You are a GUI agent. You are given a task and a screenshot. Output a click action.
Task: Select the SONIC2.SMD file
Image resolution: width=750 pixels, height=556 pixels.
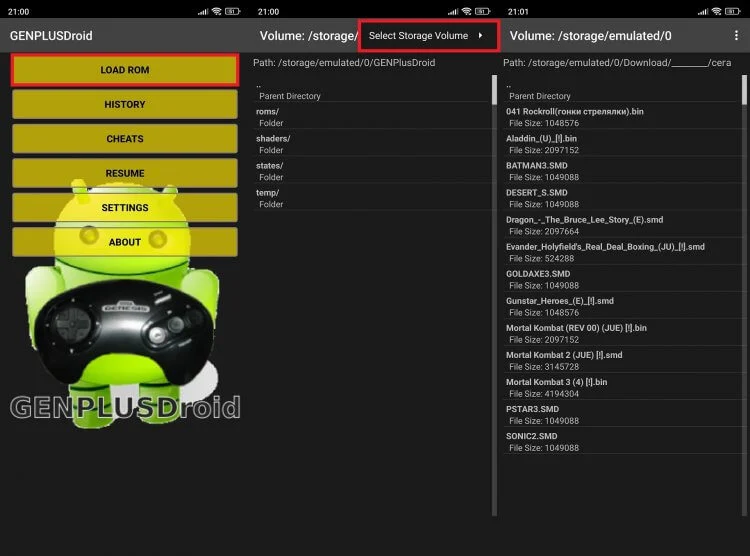tap(622, 442)
